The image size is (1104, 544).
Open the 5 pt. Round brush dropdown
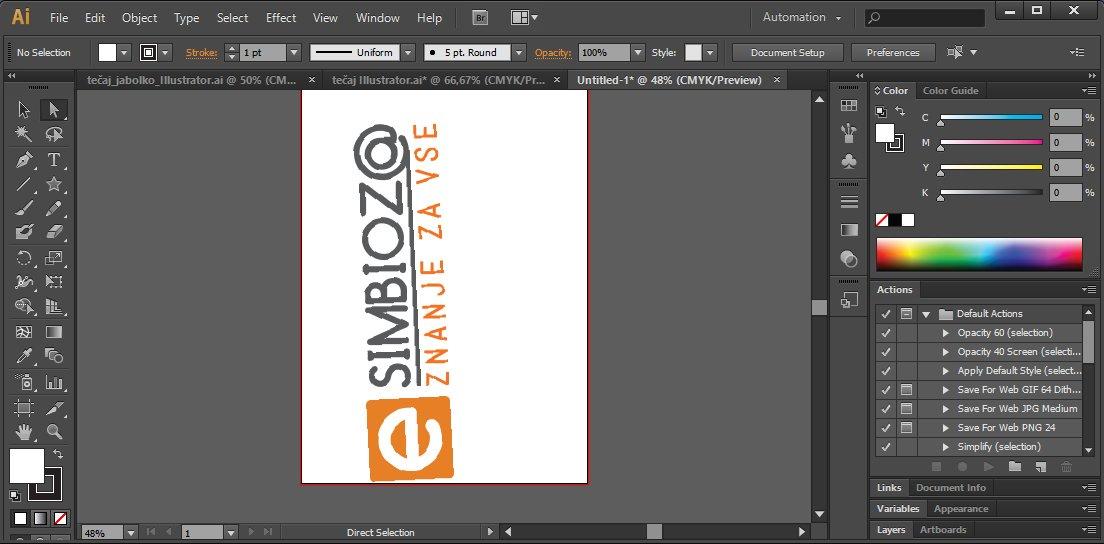(x=519, y=53)
